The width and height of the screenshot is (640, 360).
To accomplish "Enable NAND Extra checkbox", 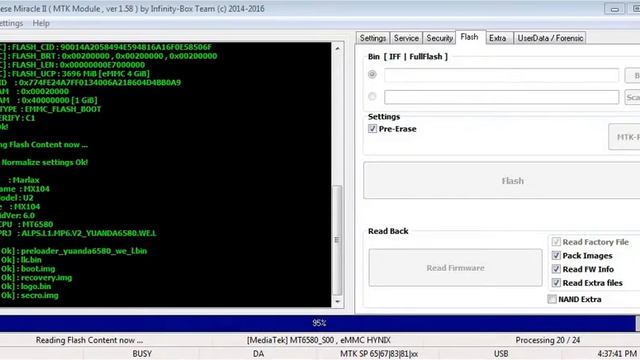I will tap(552, 299).
